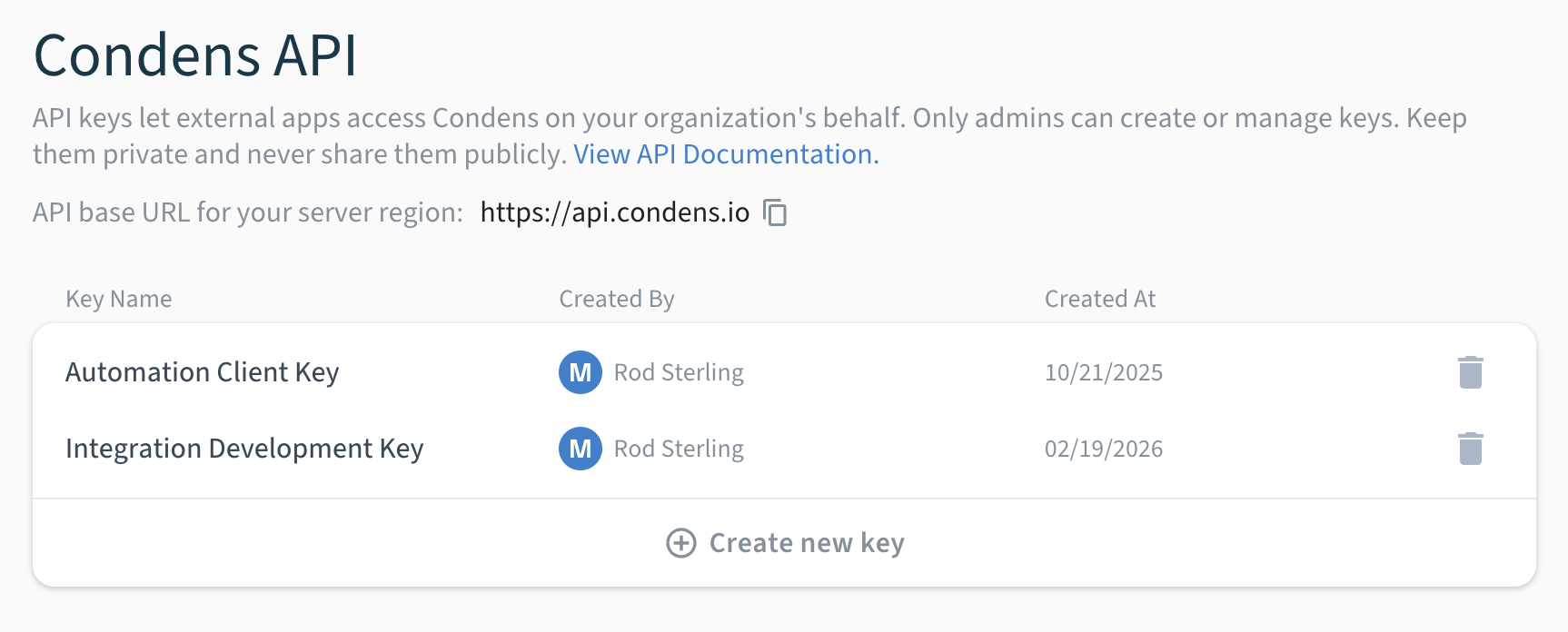Click the Created At column header
Screen dimensions: 1568x632
coord(1100,299)
